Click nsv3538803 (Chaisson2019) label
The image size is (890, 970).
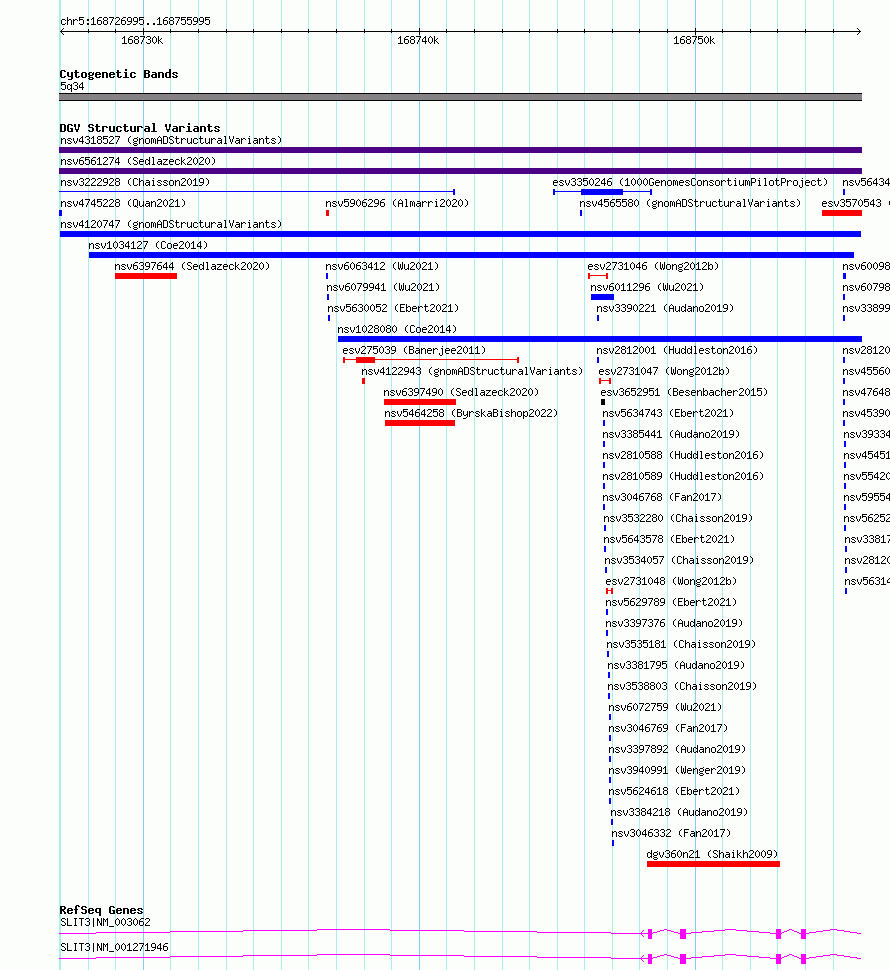click(682, 687)
